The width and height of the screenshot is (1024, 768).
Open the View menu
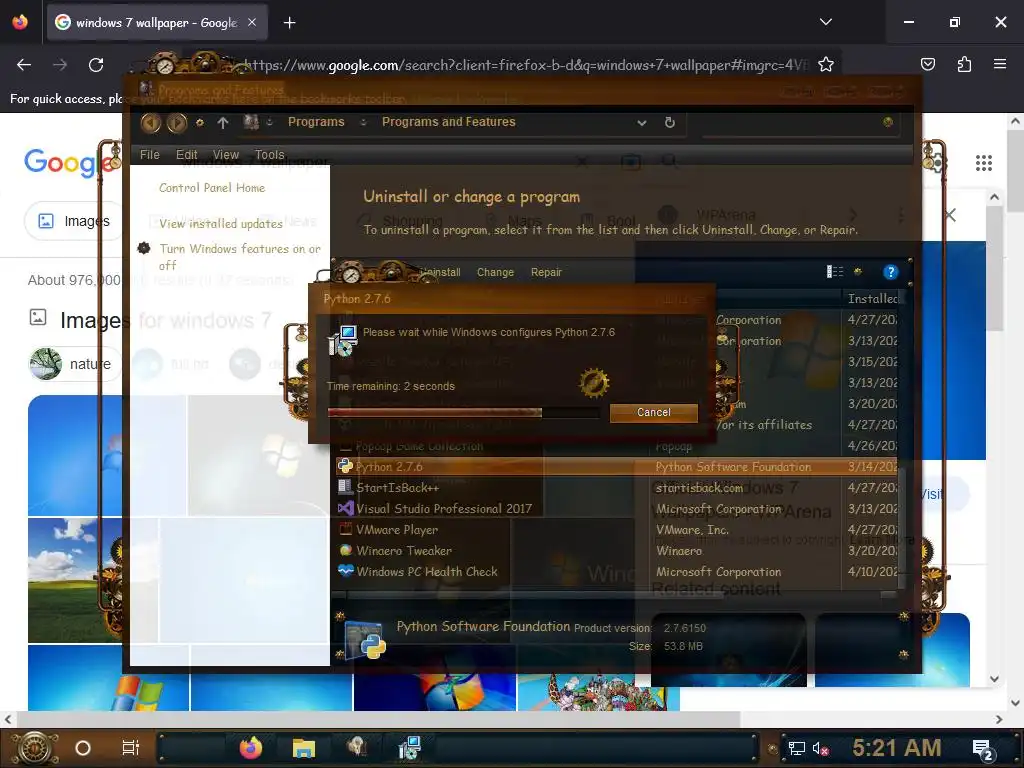point(225,155)
